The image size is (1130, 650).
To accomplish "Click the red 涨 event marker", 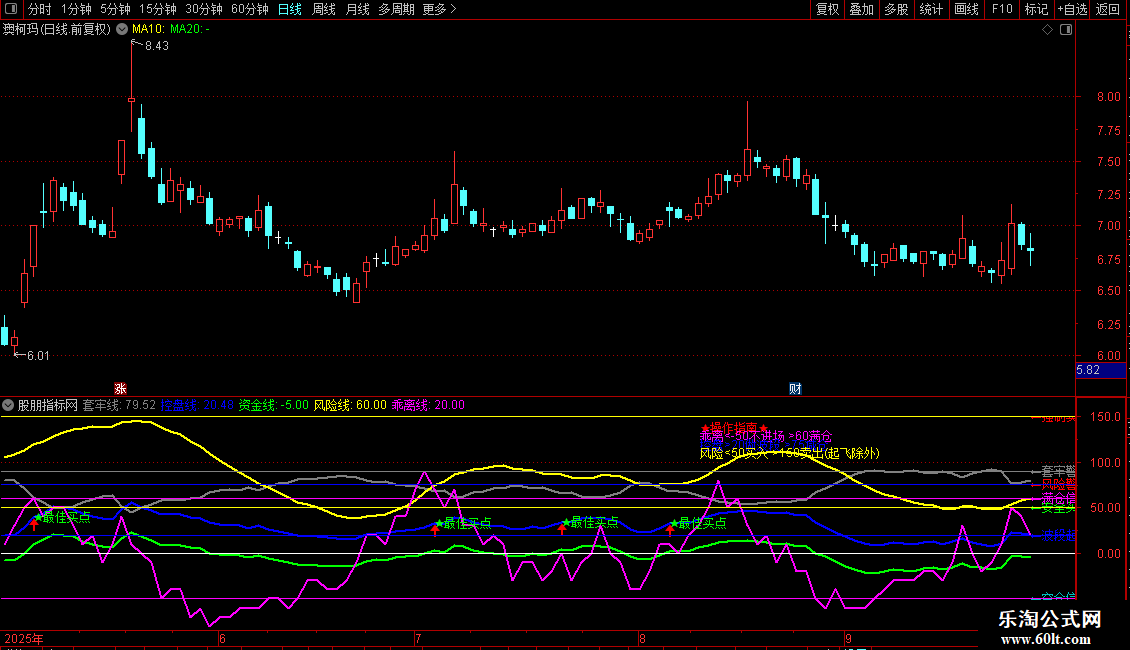I will (120, 388).
